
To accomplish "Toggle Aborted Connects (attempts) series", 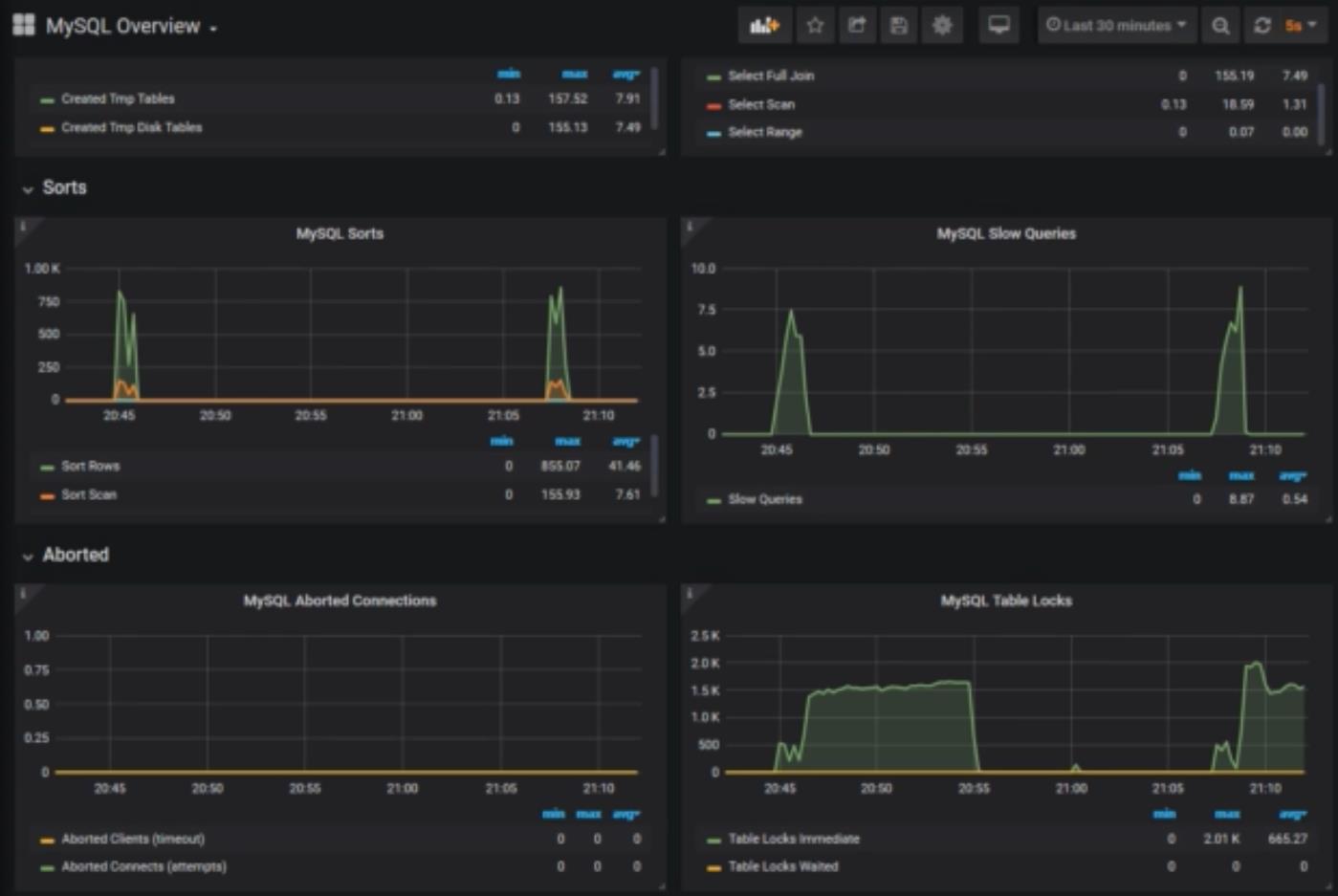I will pos(143,866).
